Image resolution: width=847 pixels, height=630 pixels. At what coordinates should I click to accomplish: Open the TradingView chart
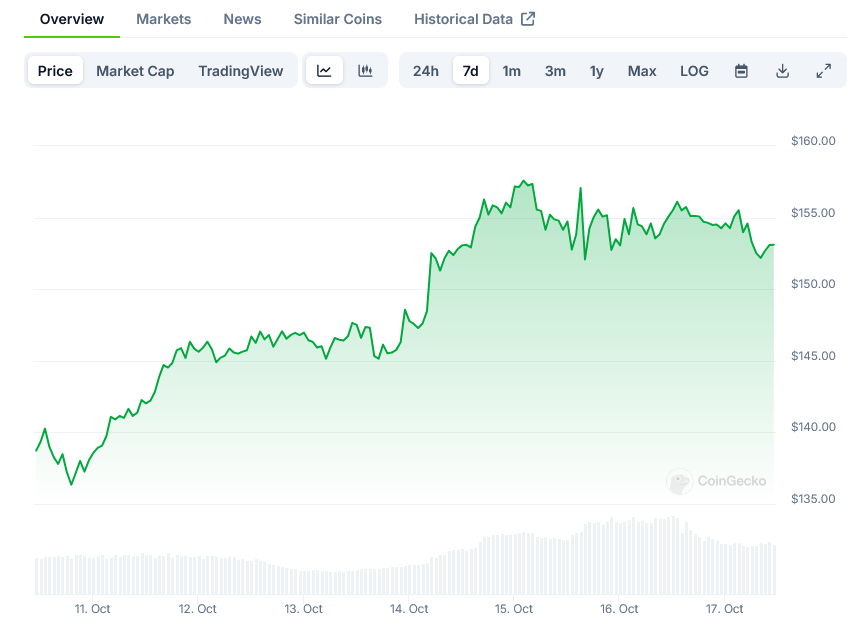239,71
